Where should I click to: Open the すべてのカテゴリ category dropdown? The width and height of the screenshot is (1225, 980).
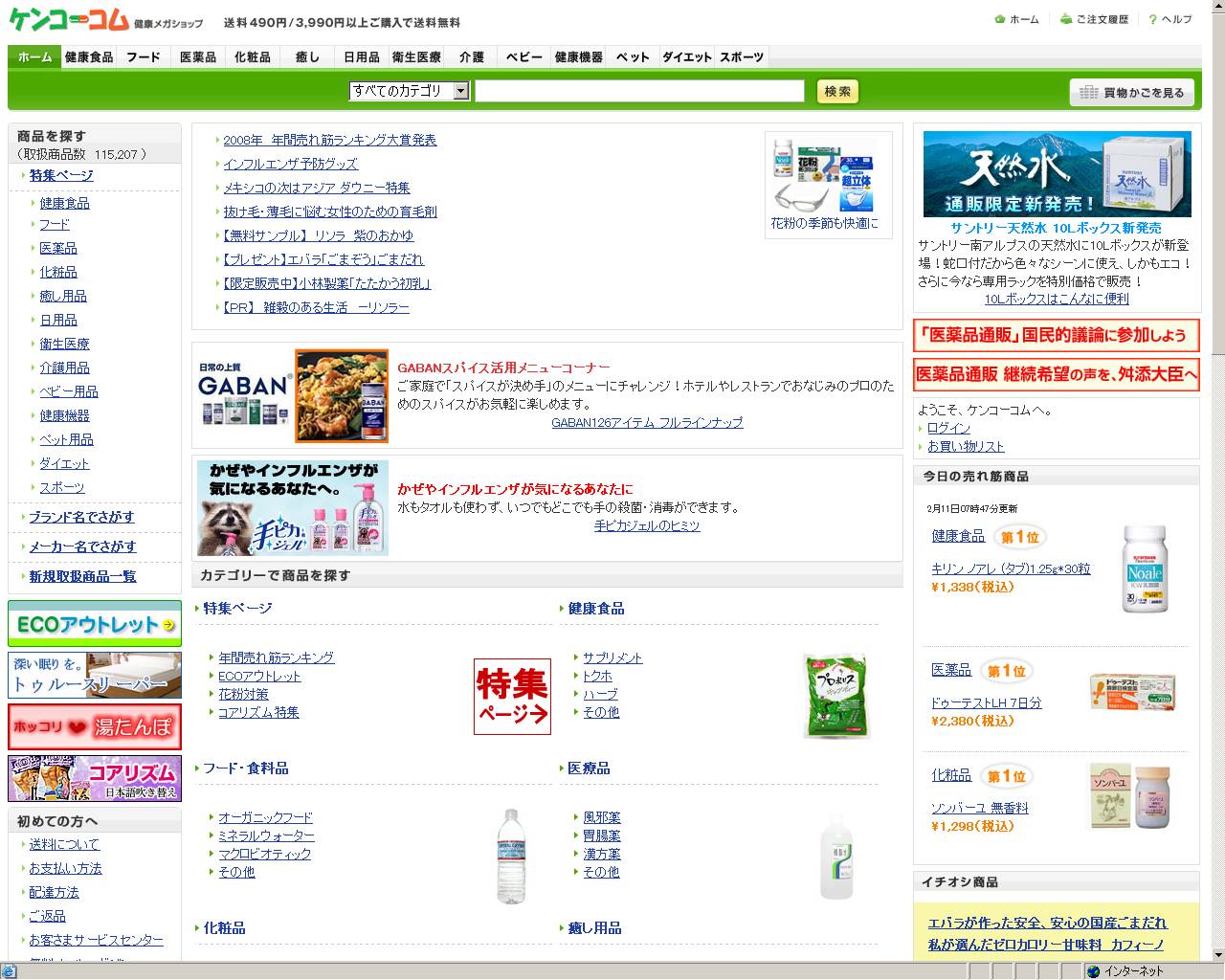tap(409, 91)
